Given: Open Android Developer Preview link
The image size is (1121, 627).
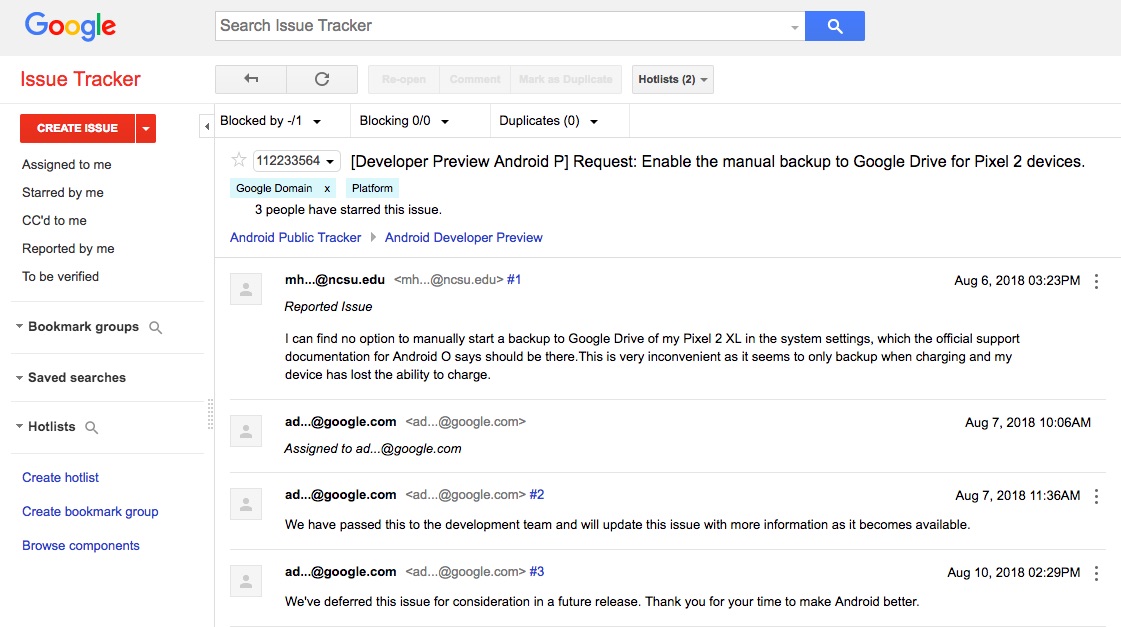Looking at the screenshot, I should click(463, 237).
